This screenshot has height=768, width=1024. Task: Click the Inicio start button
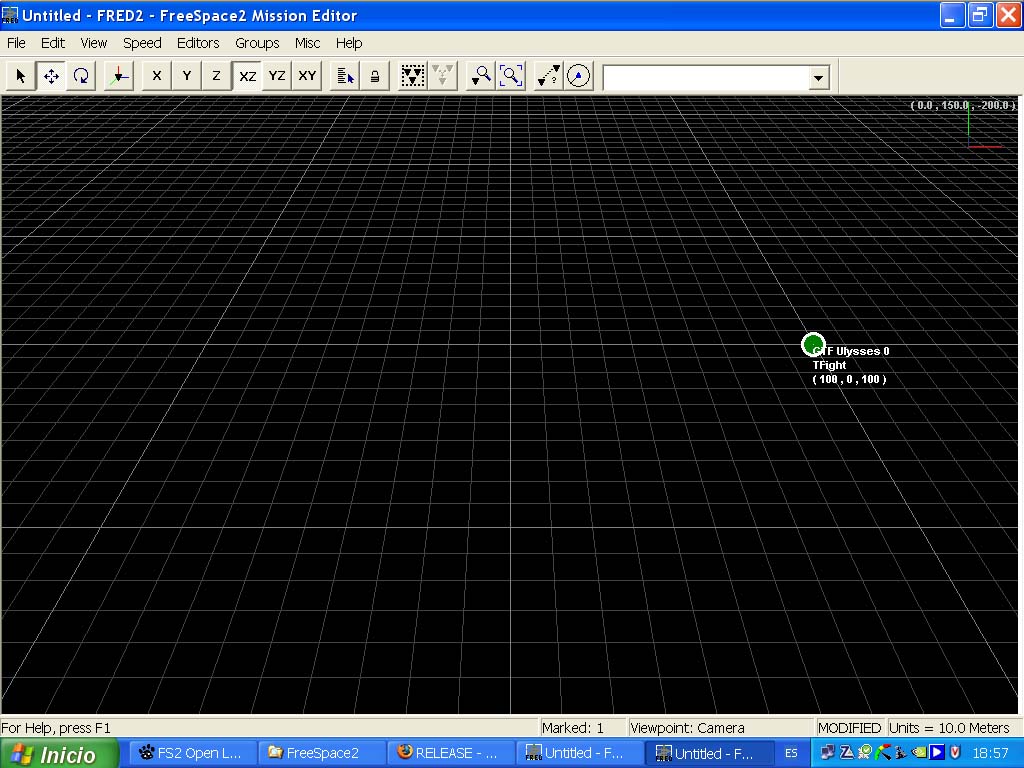point(58,753)
